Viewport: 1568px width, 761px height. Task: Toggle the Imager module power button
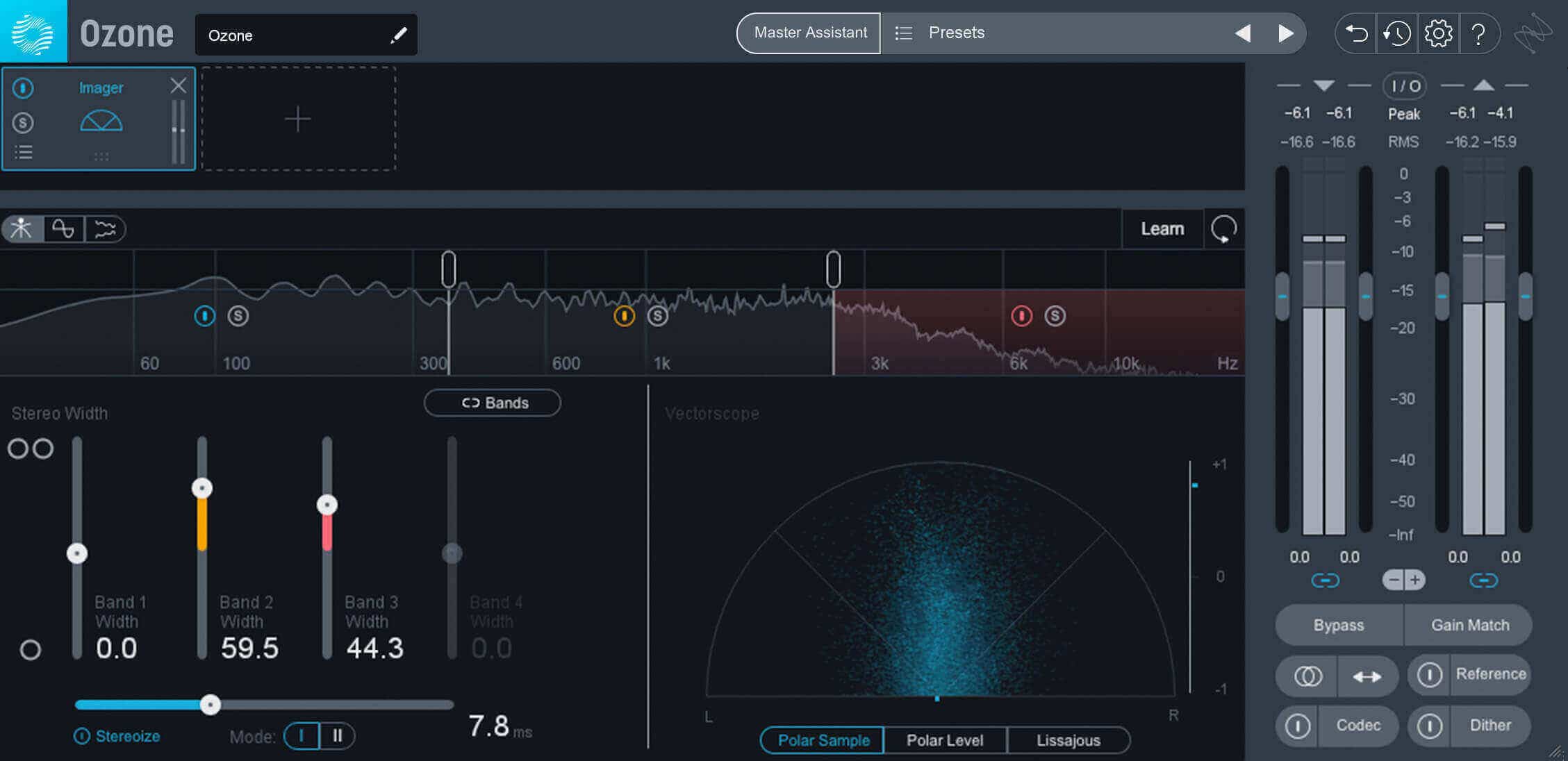click(23, 88)
